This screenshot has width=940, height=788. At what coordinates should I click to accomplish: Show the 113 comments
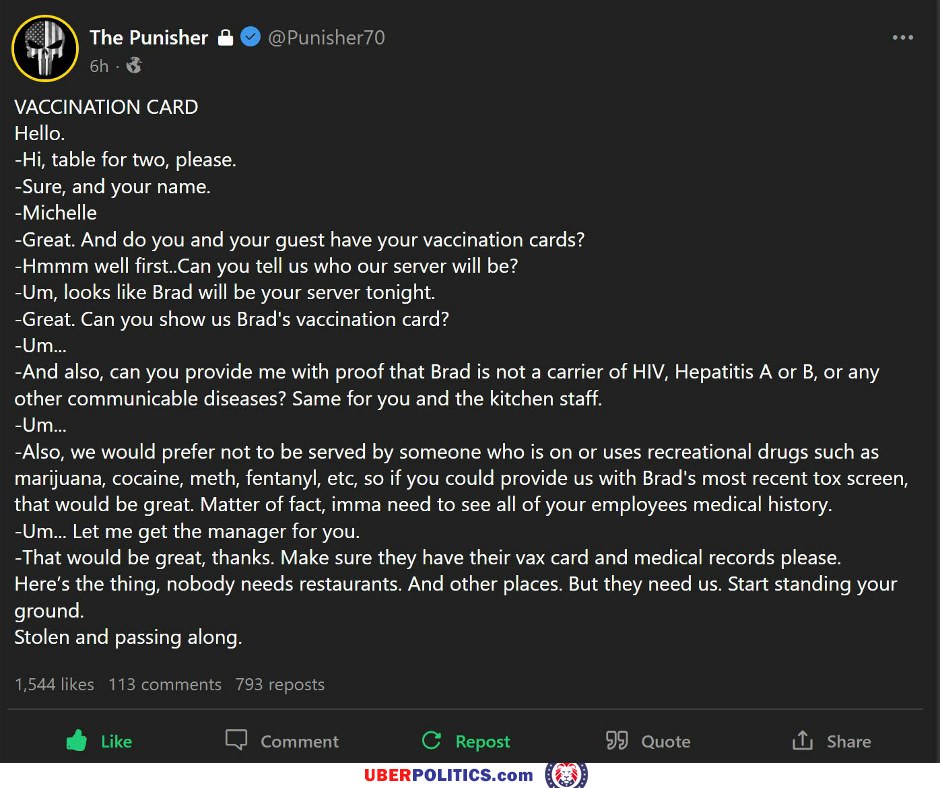(x=165, y=685)
